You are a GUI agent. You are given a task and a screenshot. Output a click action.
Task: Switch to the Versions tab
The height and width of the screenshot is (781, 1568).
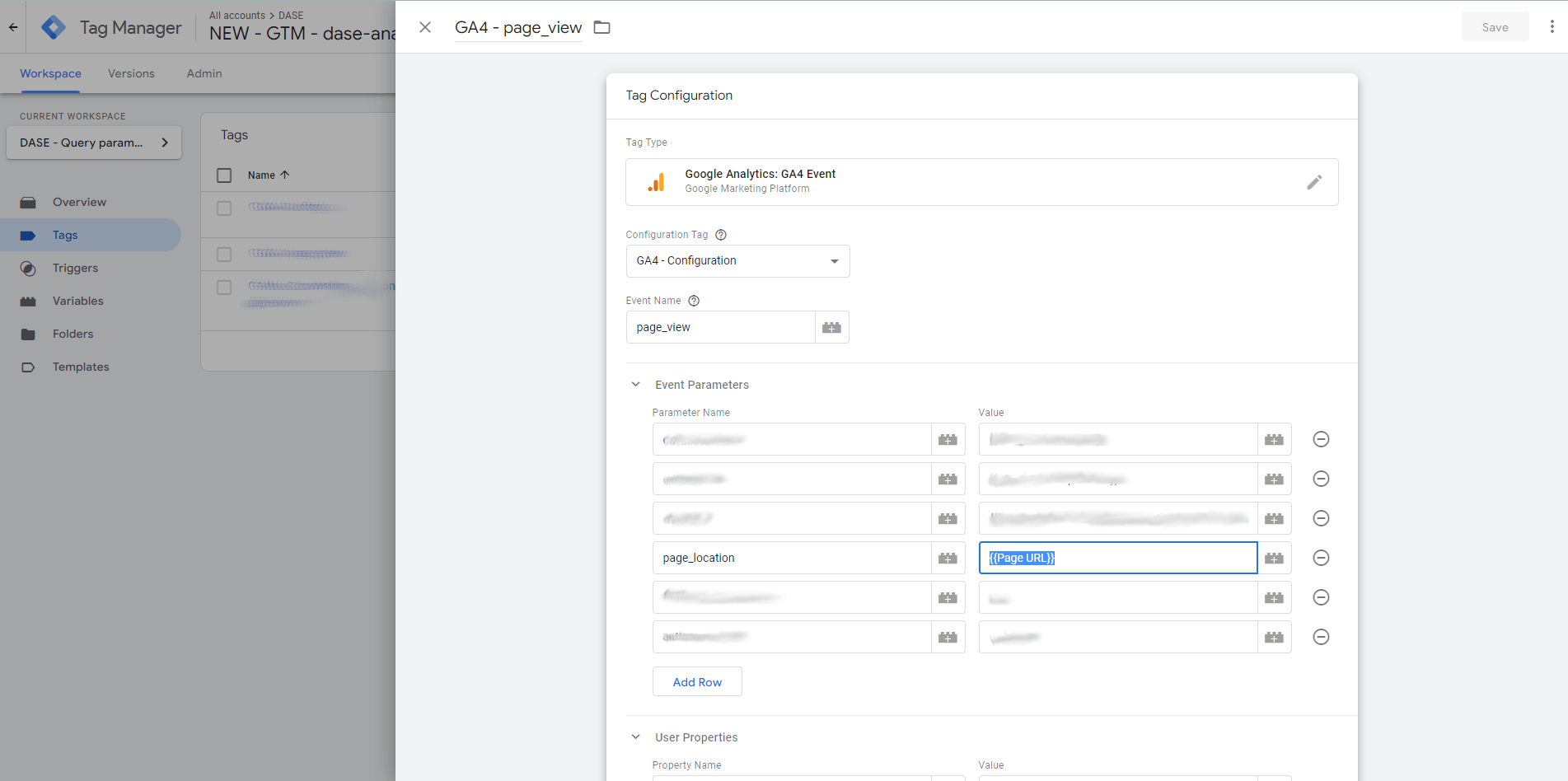131,73
